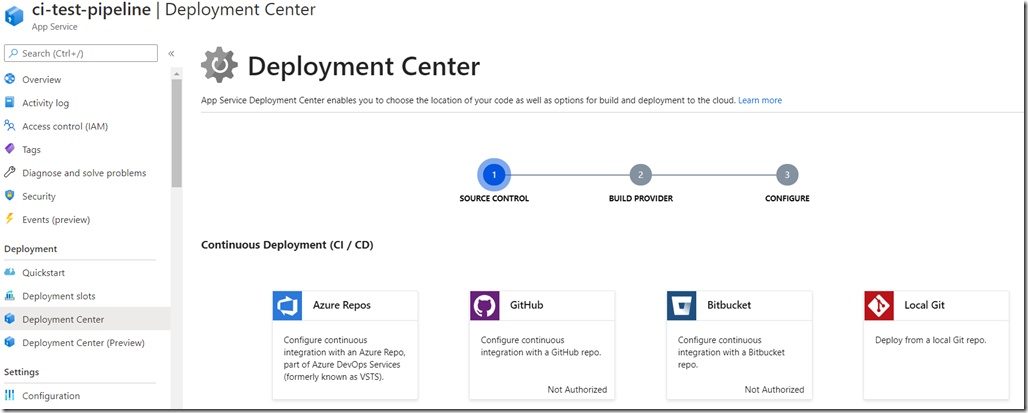
Task: Click the search magnifier icon in sidebar
Action: point(14,53)
